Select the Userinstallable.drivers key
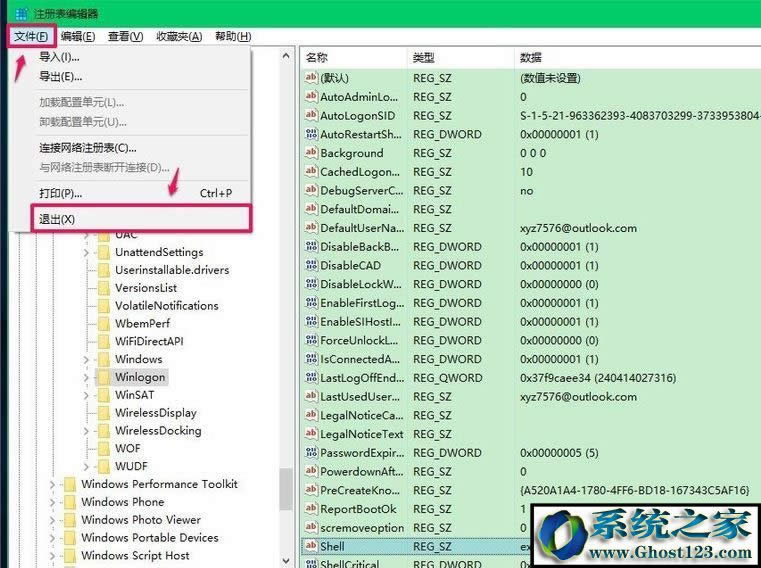Viewport: 761px width, 568px height. pos(172,270)
